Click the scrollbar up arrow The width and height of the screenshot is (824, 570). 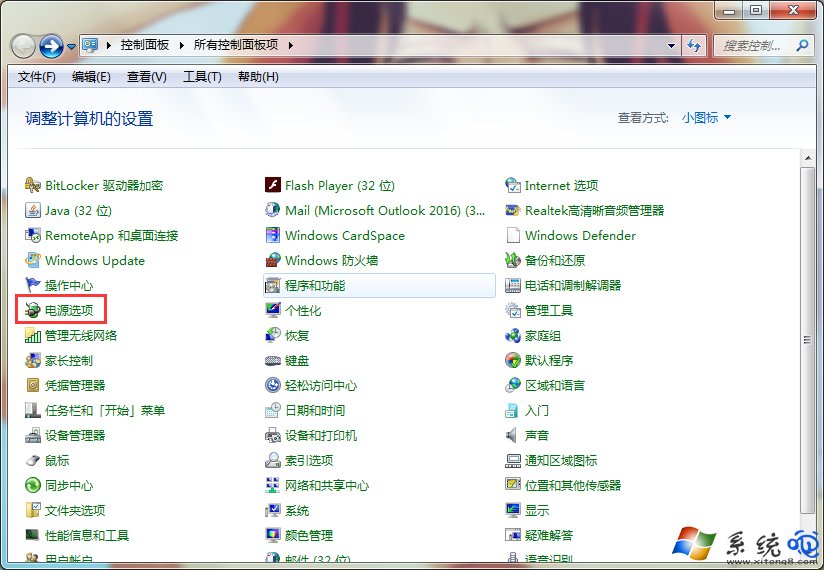tap(807, 158)
